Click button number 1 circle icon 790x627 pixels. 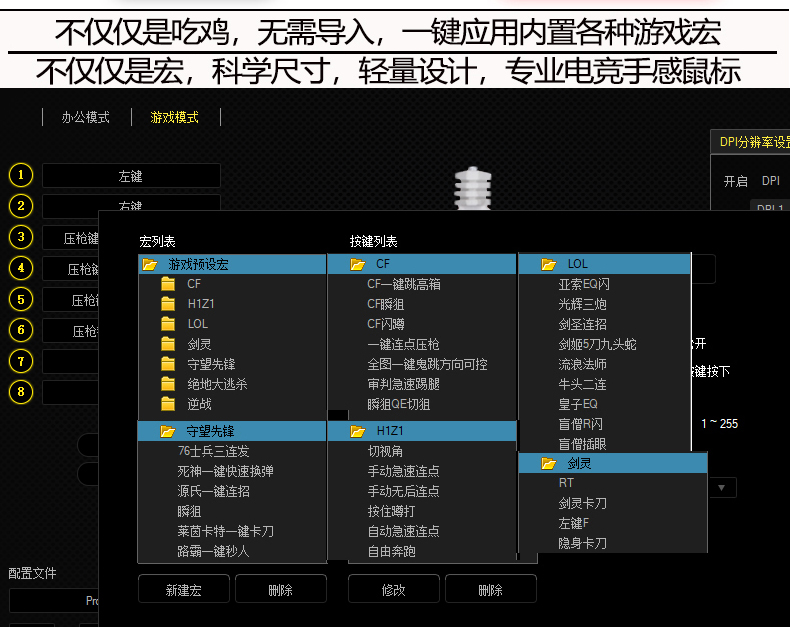21,175
